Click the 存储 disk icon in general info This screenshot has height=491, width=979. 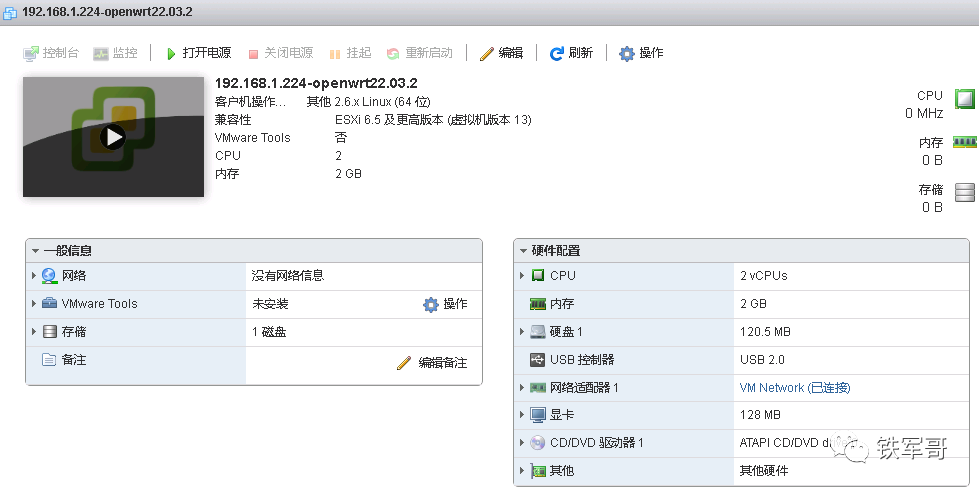[50, 332]
